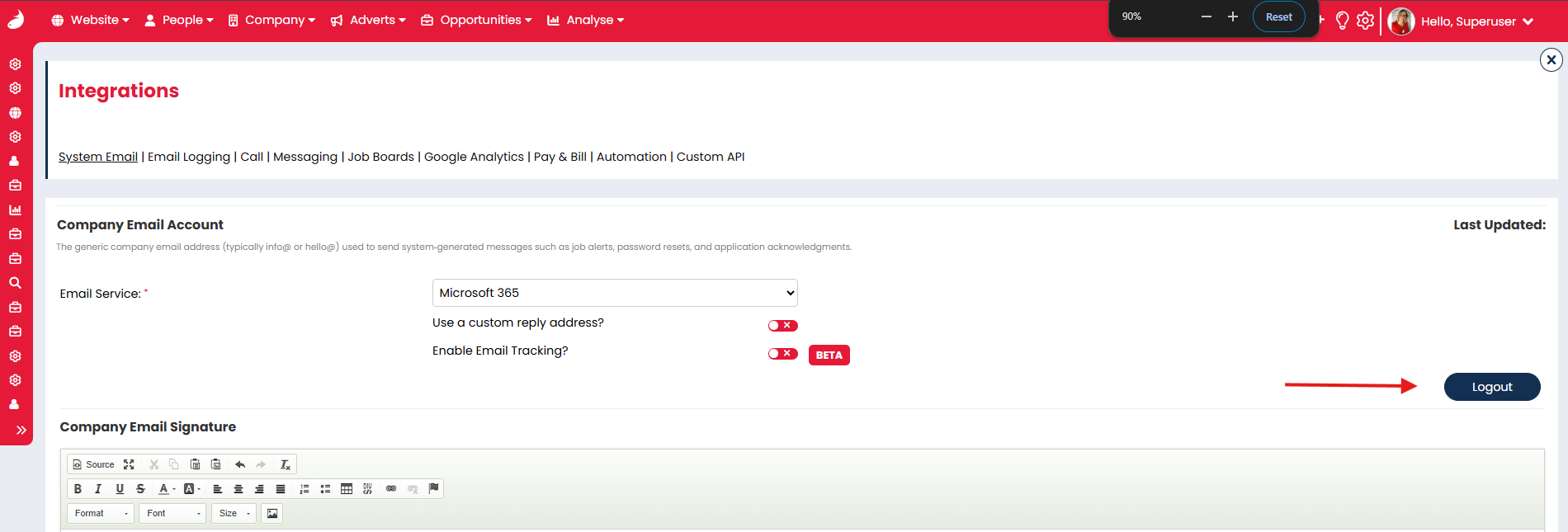Image resolution: width=1568 pixels, height=532 pixels.
Task: Switch to the Google Analytics tab
Action: 474,157
